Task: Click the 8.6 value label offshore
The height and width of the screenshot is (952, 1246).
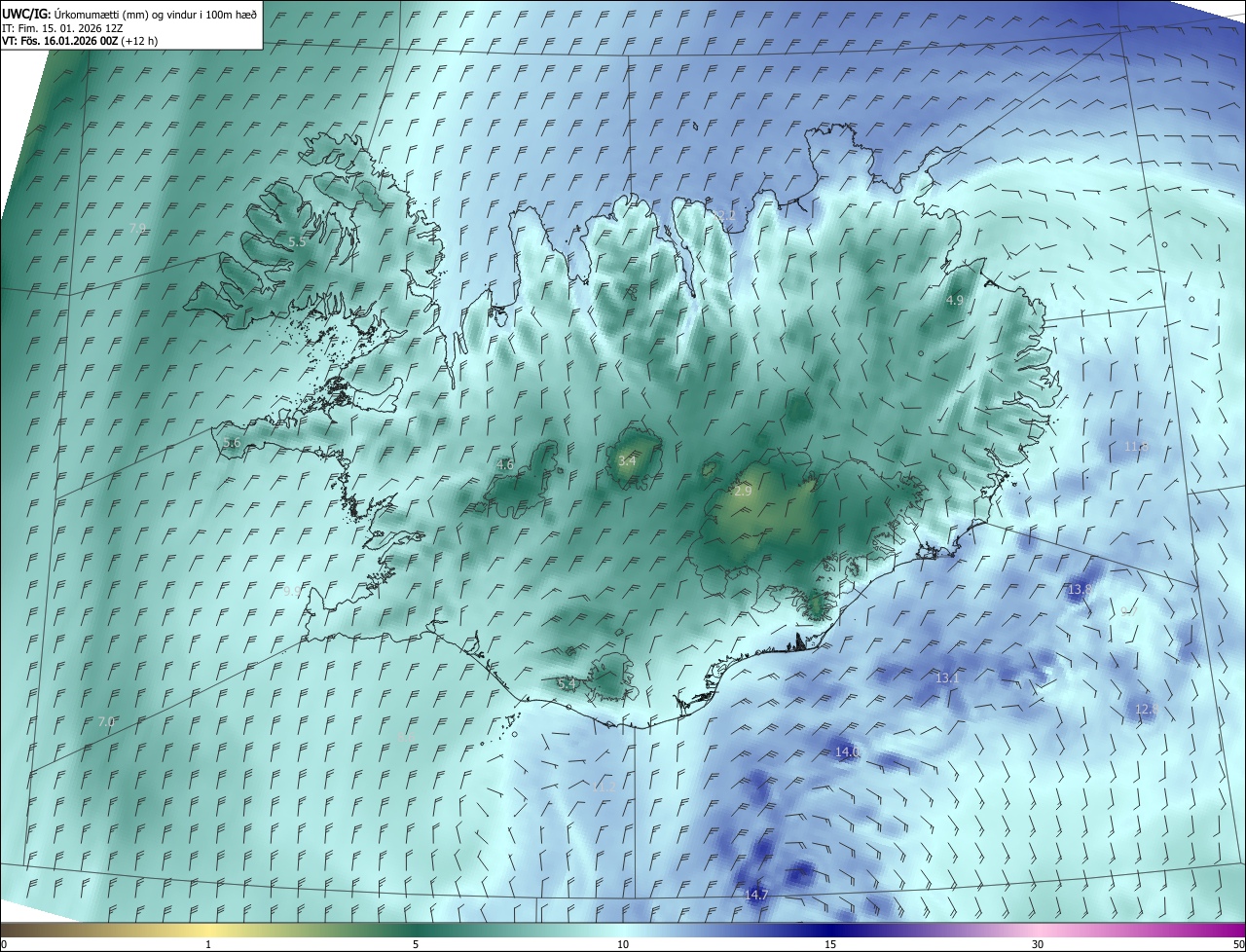Action: pos(404,739)
